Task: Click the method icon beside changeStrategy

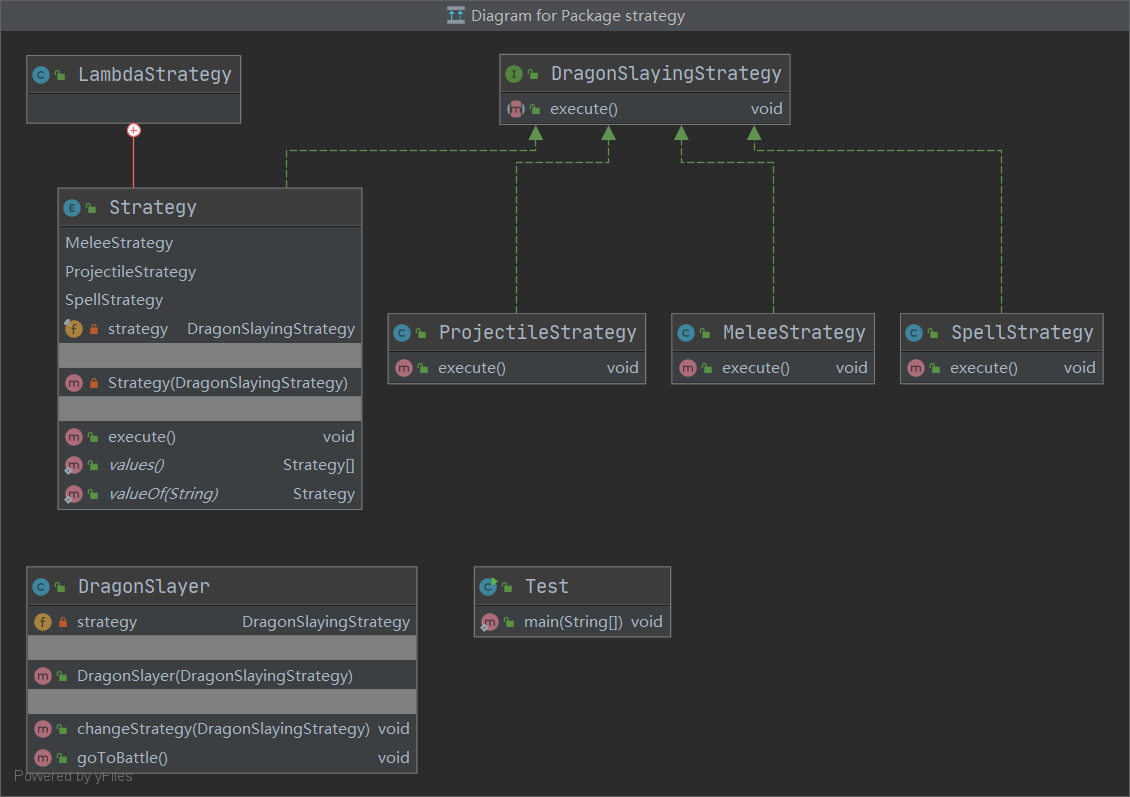Action: (43, 729)
